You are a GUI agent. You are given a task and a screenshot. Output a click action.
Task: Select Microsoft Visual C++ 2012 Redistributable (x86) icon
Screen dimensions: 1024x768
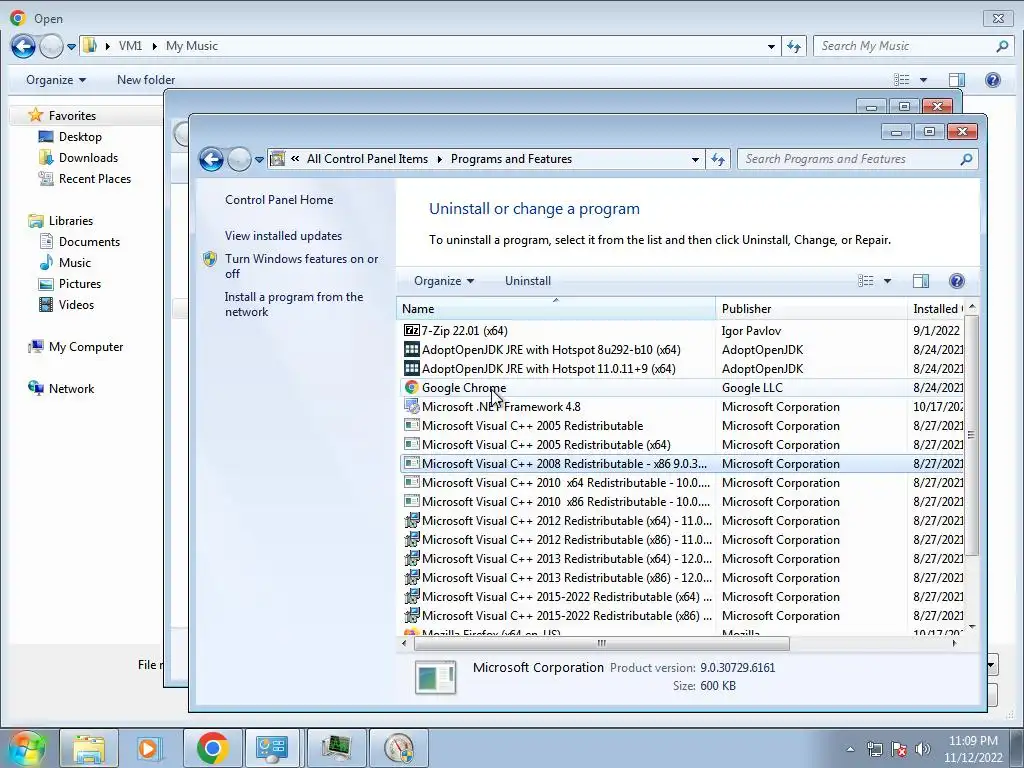pyautogui.click(x=411, y=539)
